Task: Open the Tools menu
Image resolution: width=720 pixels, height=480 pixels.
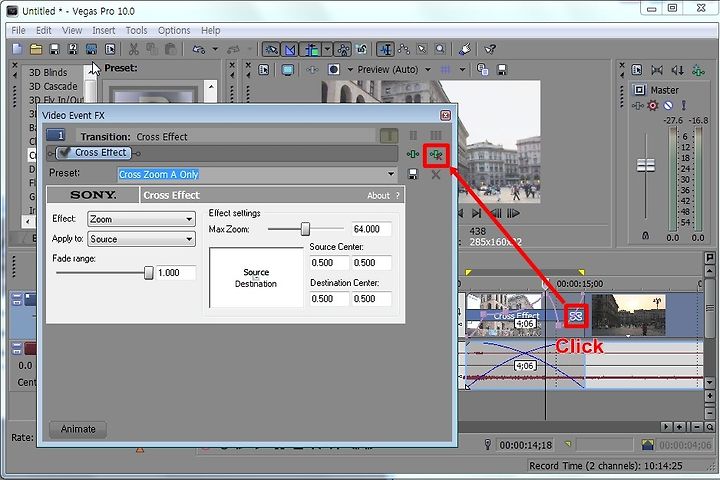Action: pos(136,30)
